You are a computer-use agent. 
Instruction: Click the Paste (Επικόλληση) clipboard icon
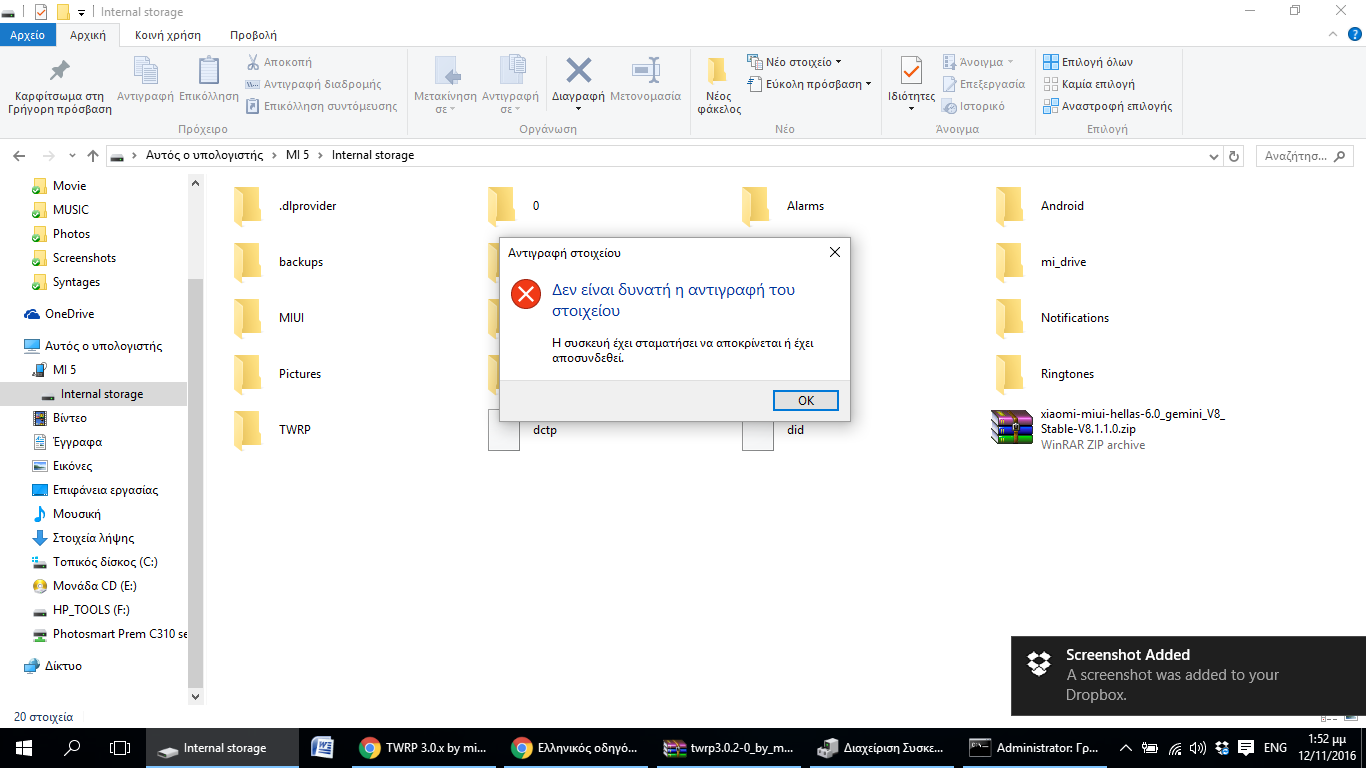click(x=208, y=71)
